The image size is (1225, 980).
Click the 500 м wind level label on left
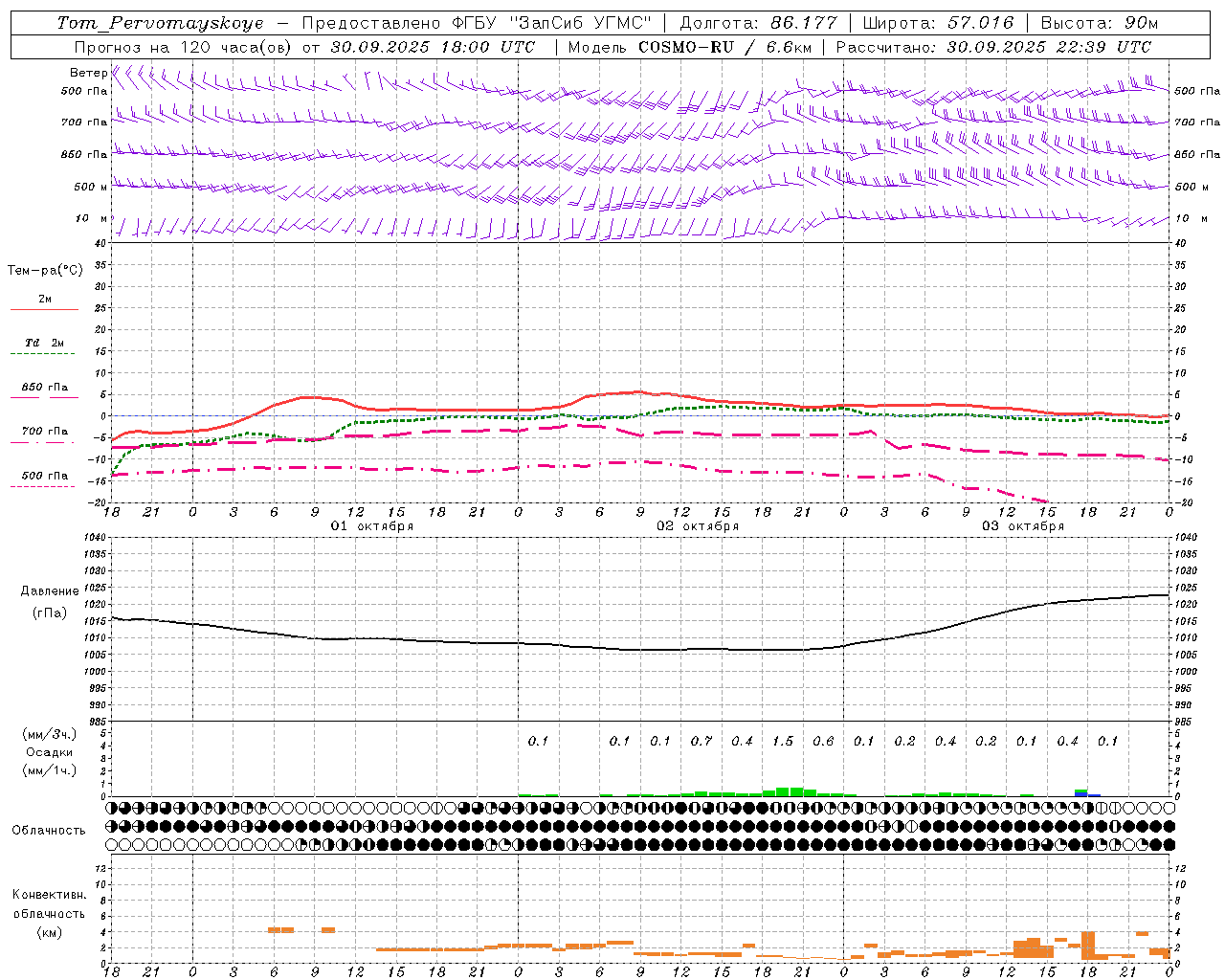tap(91, 187)
